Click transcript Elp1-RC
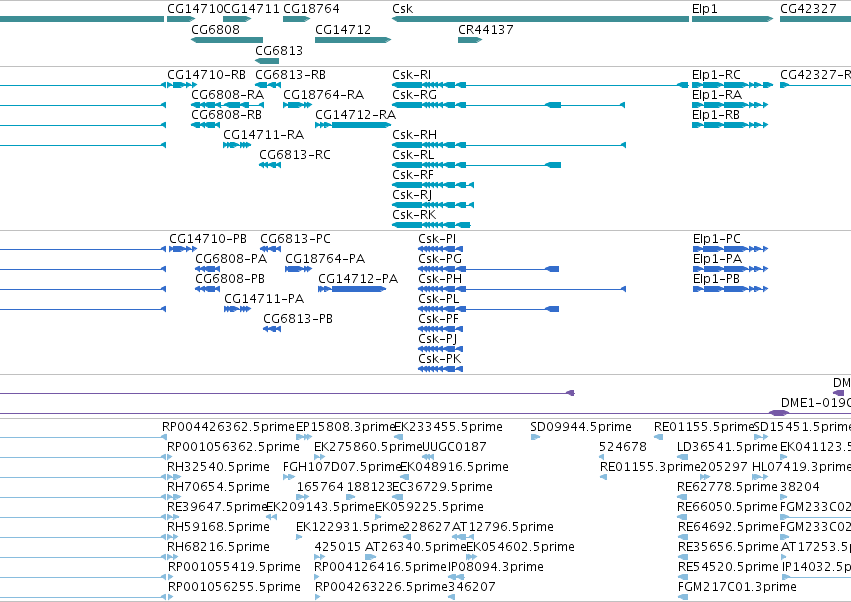This screenshot has height=602, width=851. [x=716, y=75]
